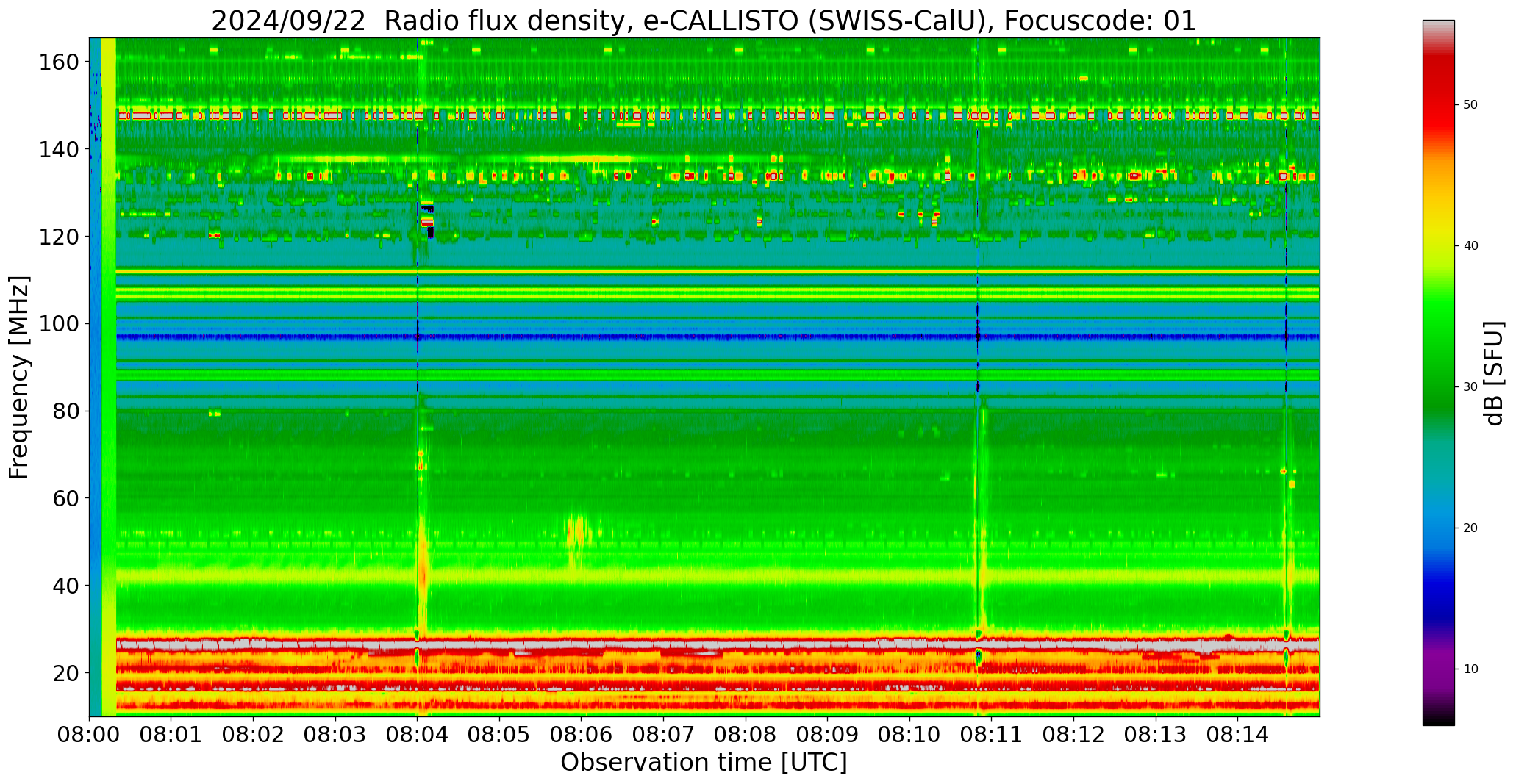Click the 08:03 time tick label

pos(335,734)
